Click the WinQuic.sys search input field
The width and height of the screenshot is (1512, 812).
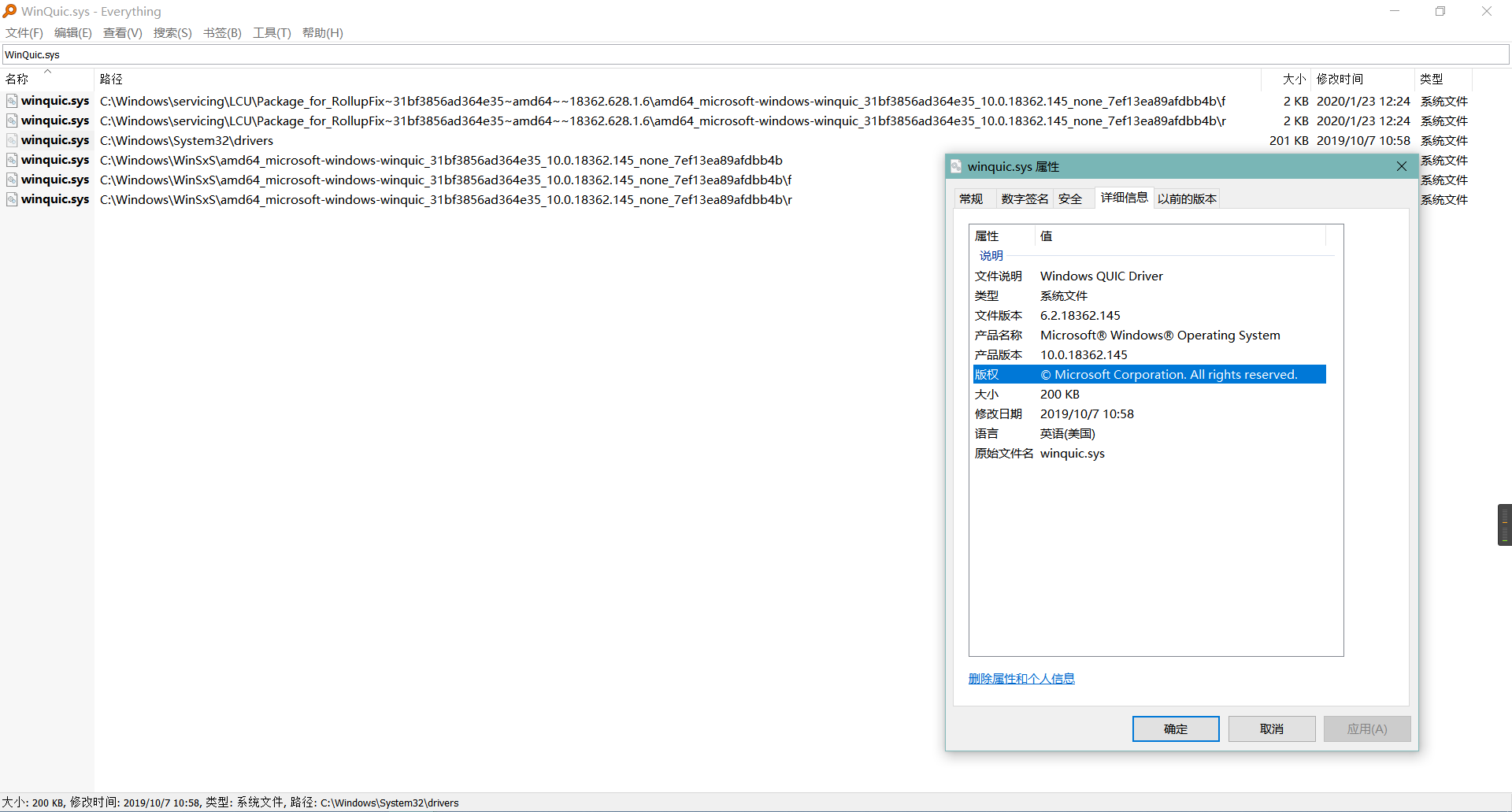pyautogui.click(x=754, y=54)
